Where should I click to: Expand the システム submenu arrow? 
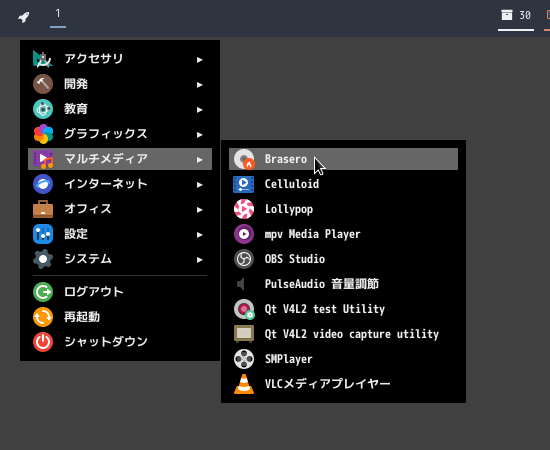[x=200, y=260]
